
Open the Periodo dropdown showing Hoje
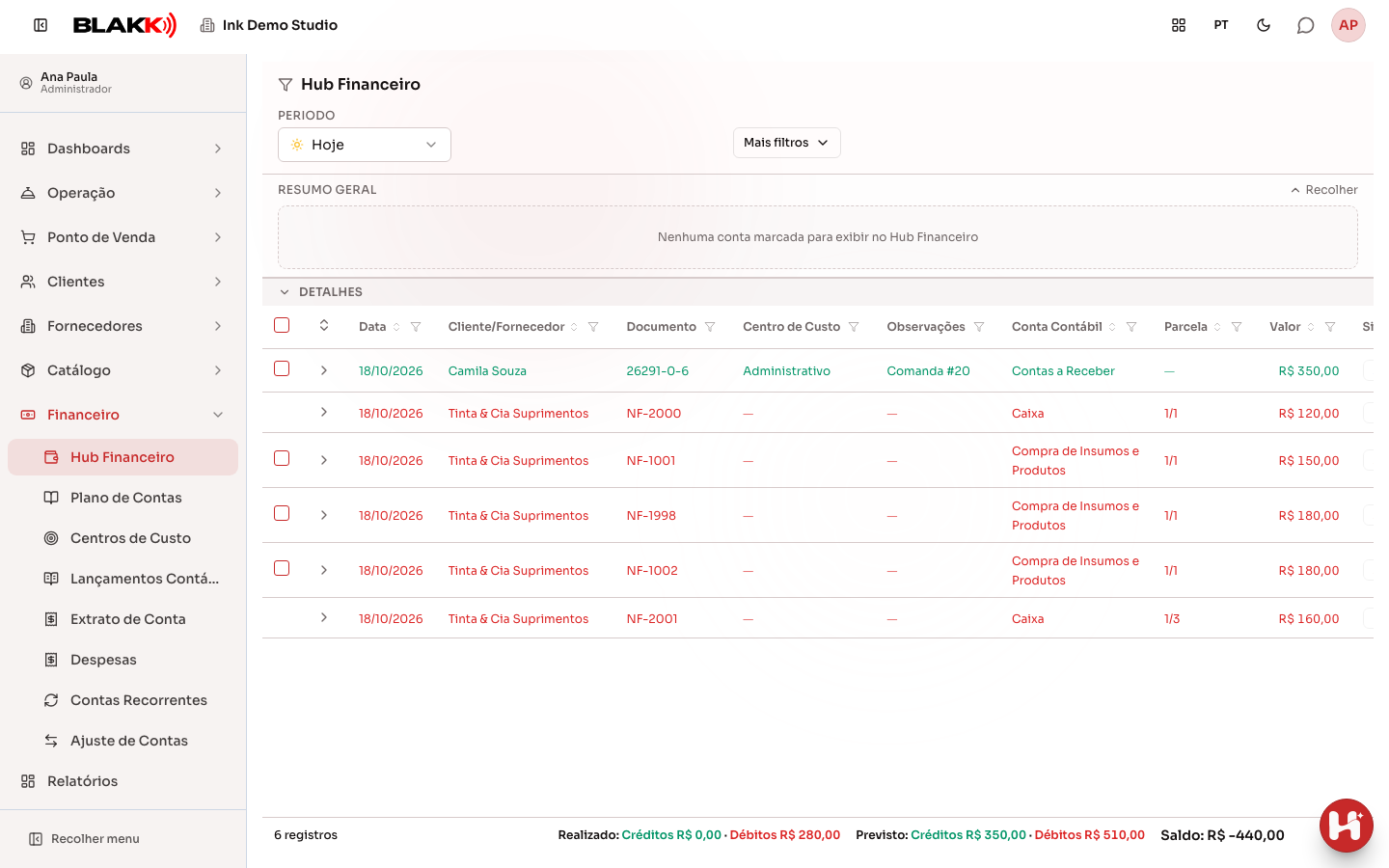tap(365, 145)
